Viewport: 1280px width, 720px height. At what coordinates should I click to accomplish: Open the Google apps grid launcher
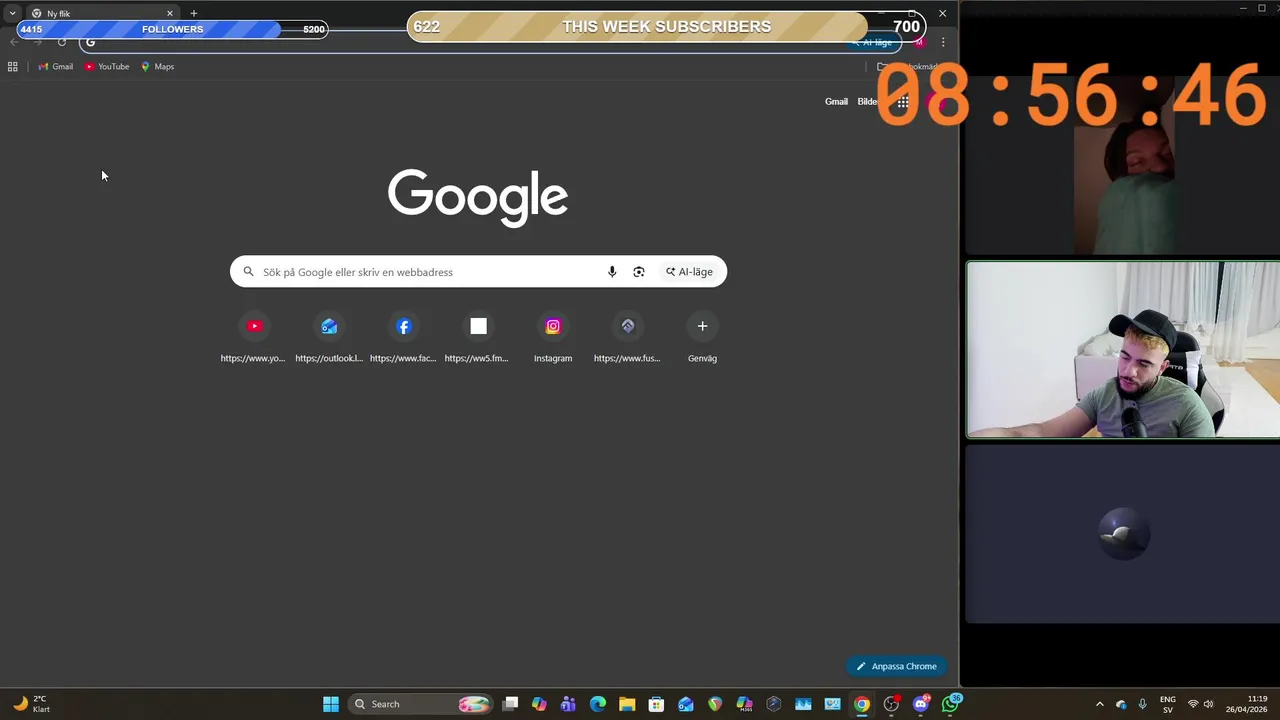903,101
